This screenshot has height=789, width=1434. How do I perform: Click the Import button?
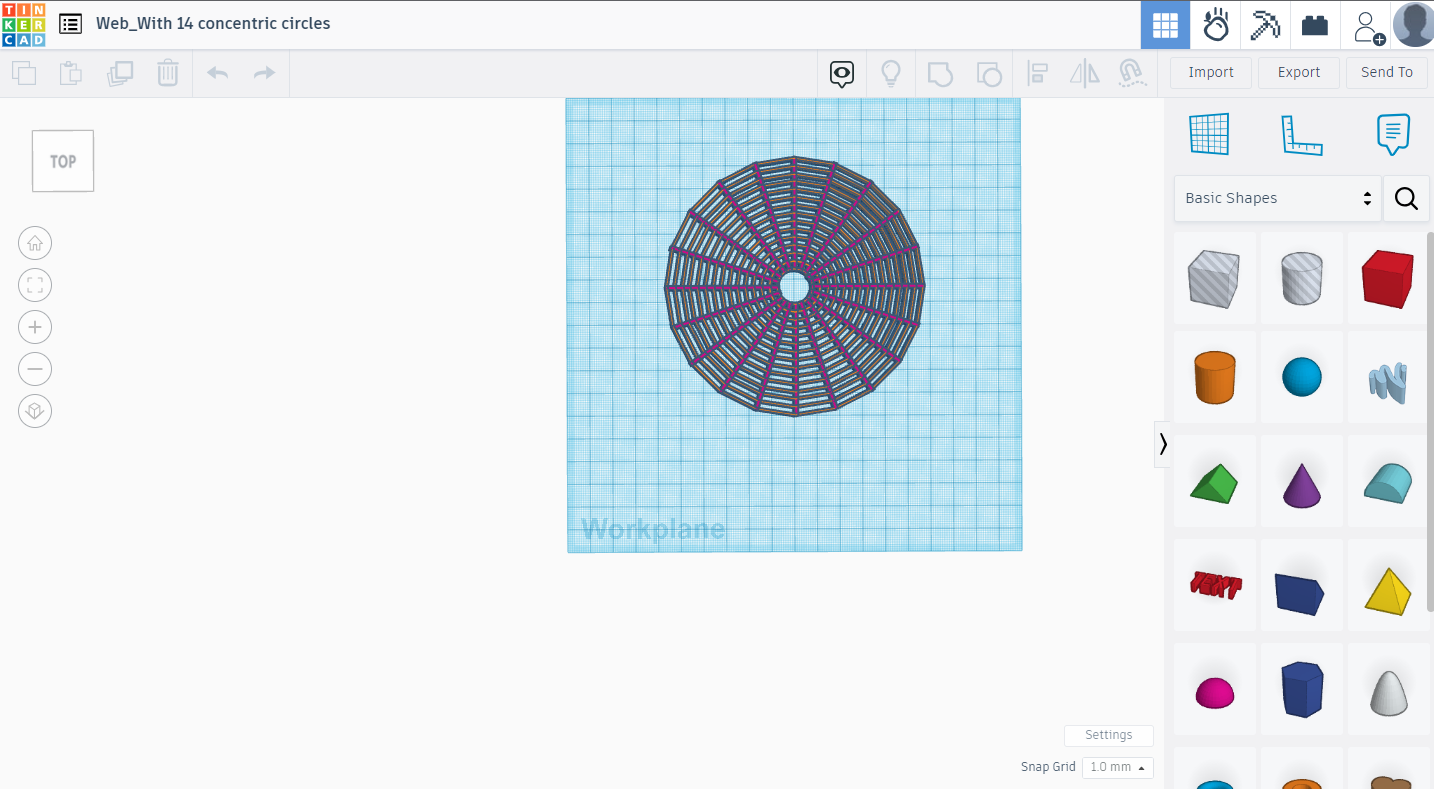pyautogui.click(x=1210, y=72)
